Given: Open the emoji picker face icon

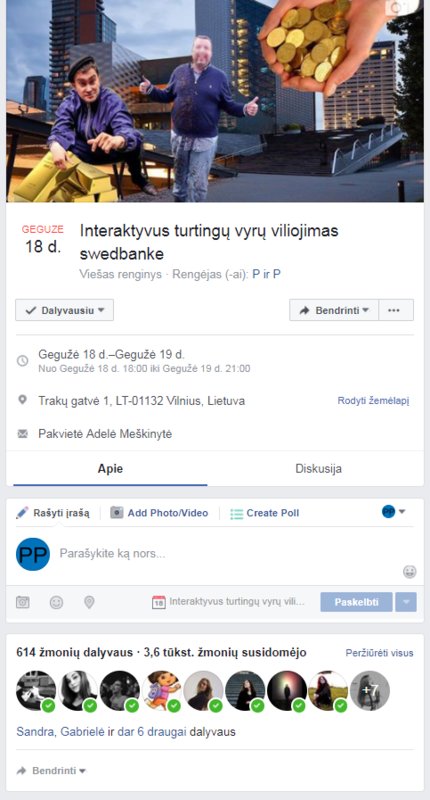Looking at the screenshot, I should [x=410, y=571].
